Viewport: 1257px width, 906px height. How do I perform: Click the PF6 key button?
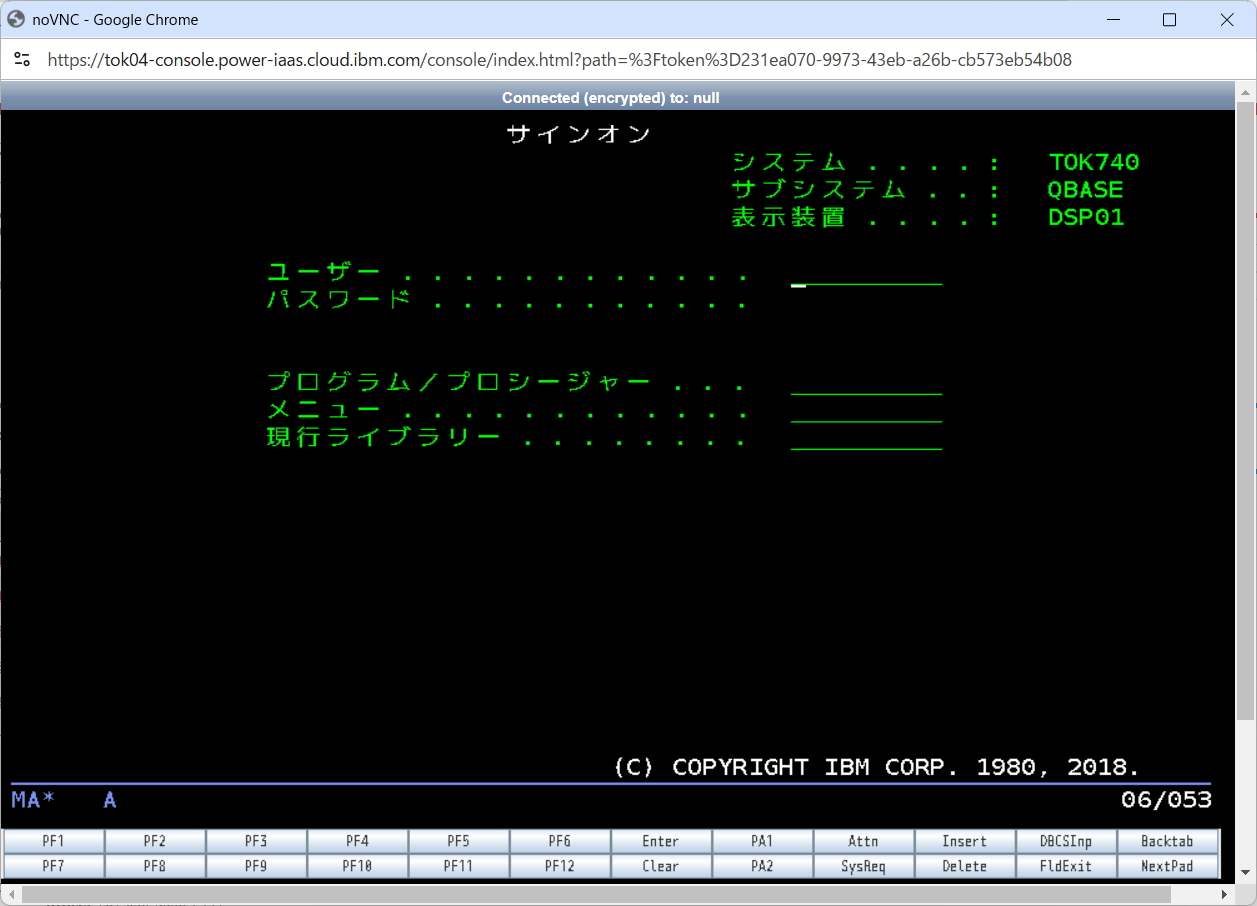(559, 841)
